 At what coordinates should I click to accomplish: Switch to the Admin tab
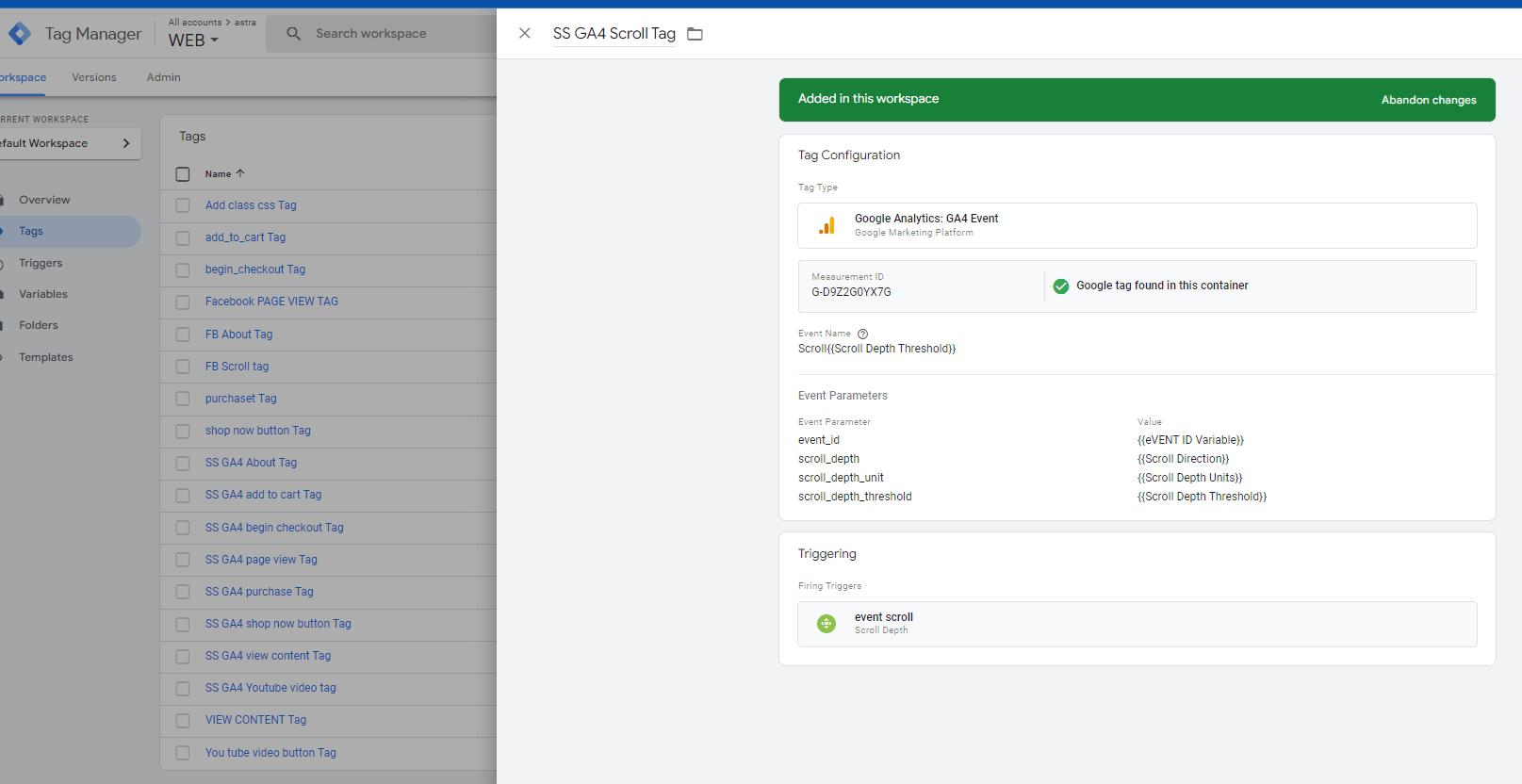click(163, 77)
